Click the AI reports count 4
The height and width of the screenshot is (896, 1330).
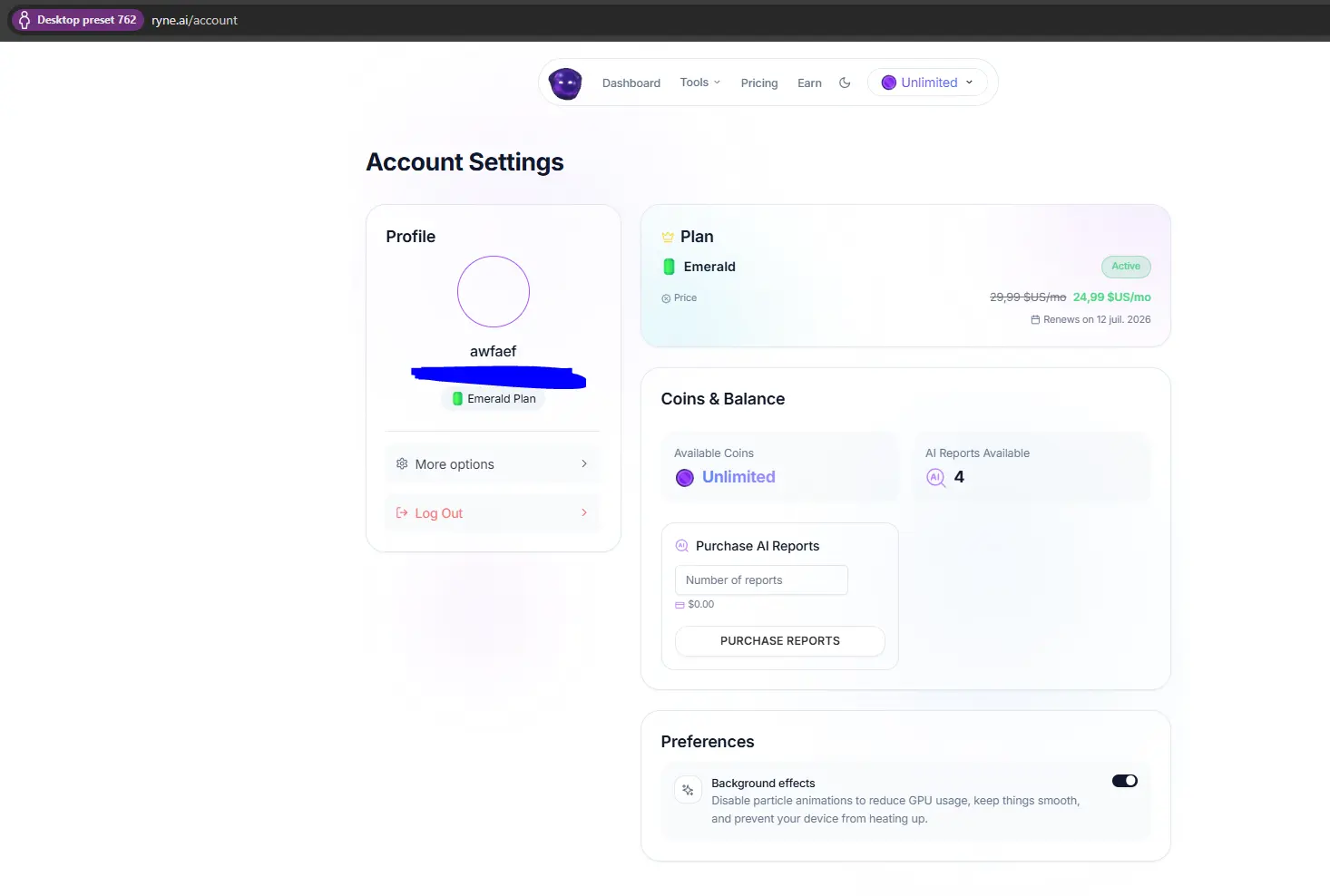click(959, 477)
